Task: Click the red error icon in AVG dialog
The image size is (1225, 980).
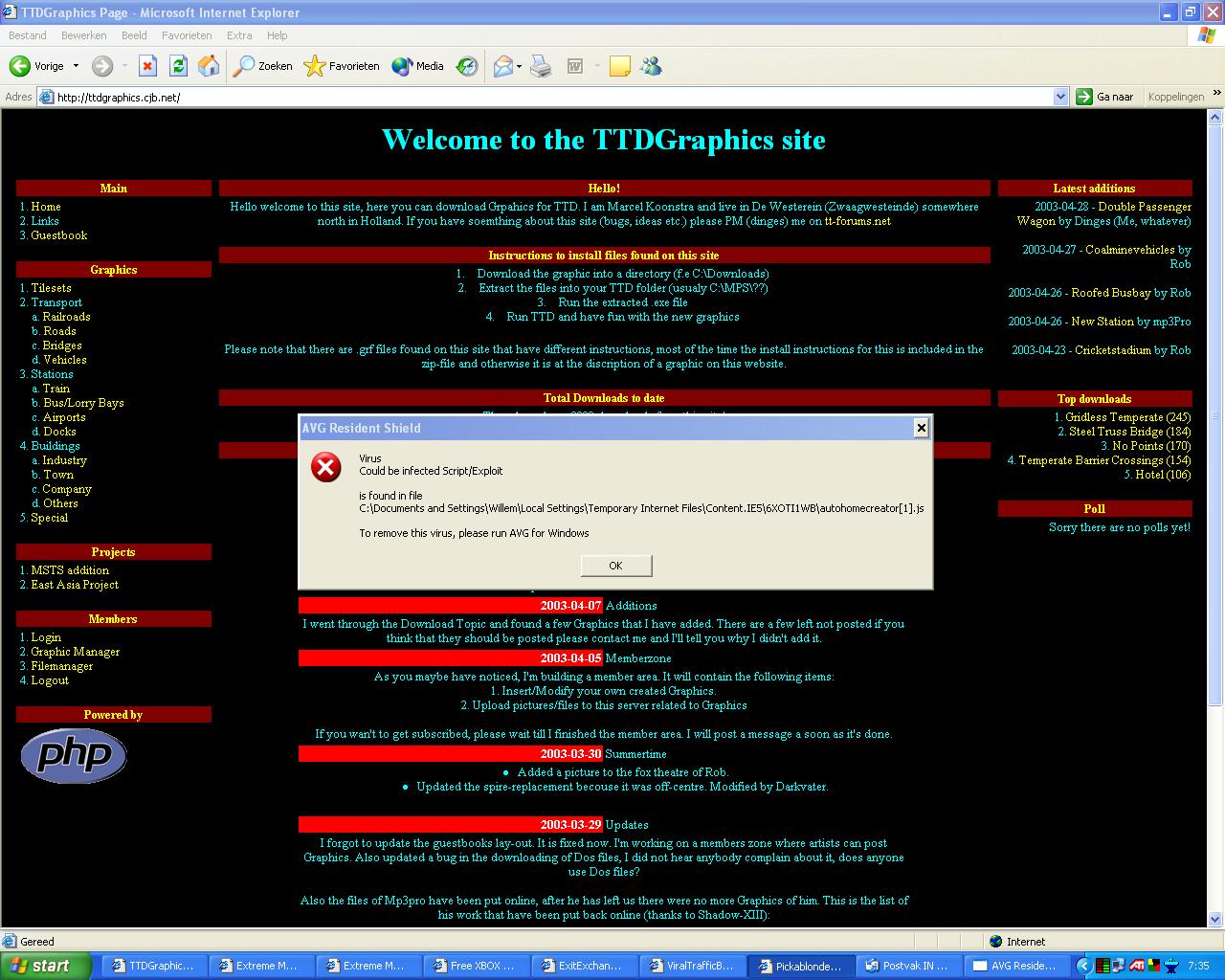Action: [x=326, y=467]
